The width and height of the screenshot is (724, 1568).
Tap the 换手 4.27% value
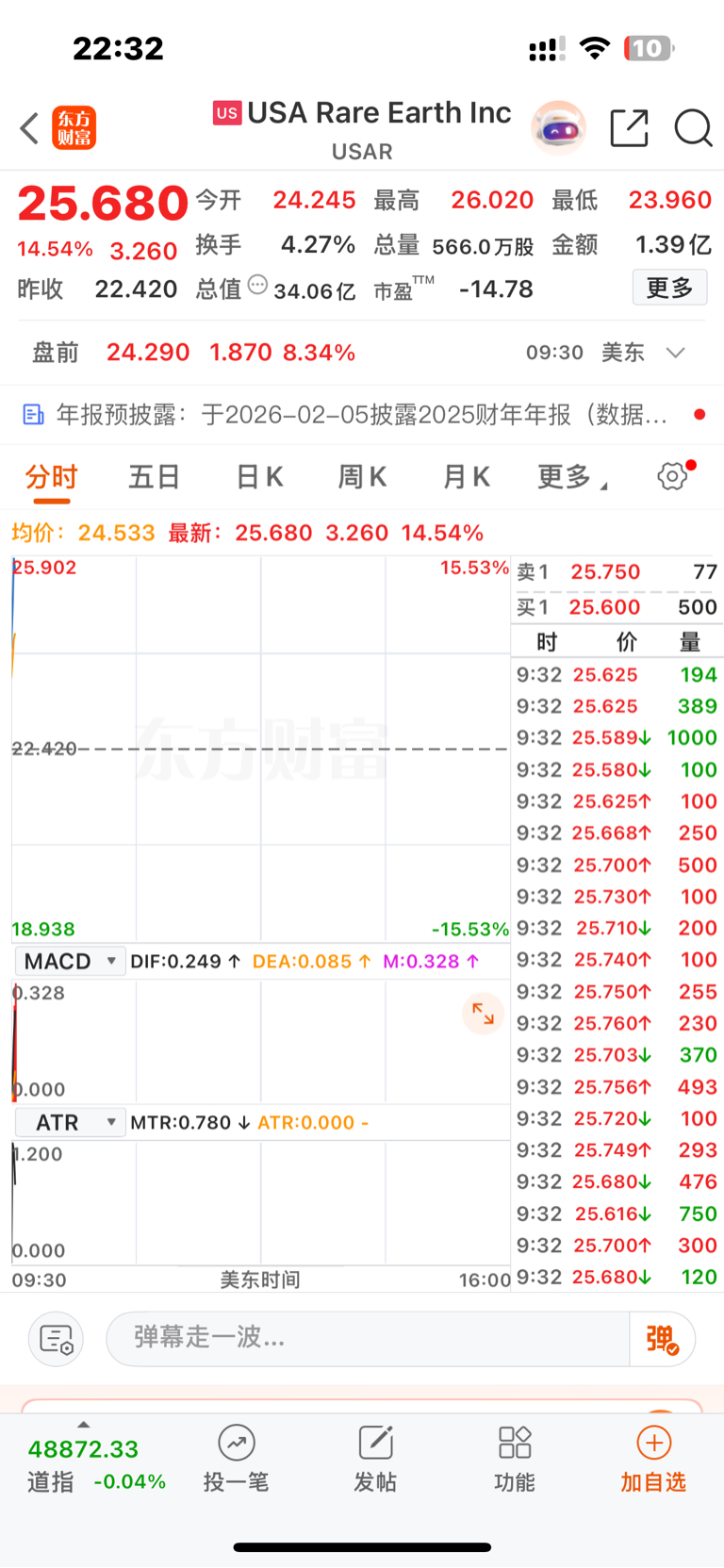(318, 245)
